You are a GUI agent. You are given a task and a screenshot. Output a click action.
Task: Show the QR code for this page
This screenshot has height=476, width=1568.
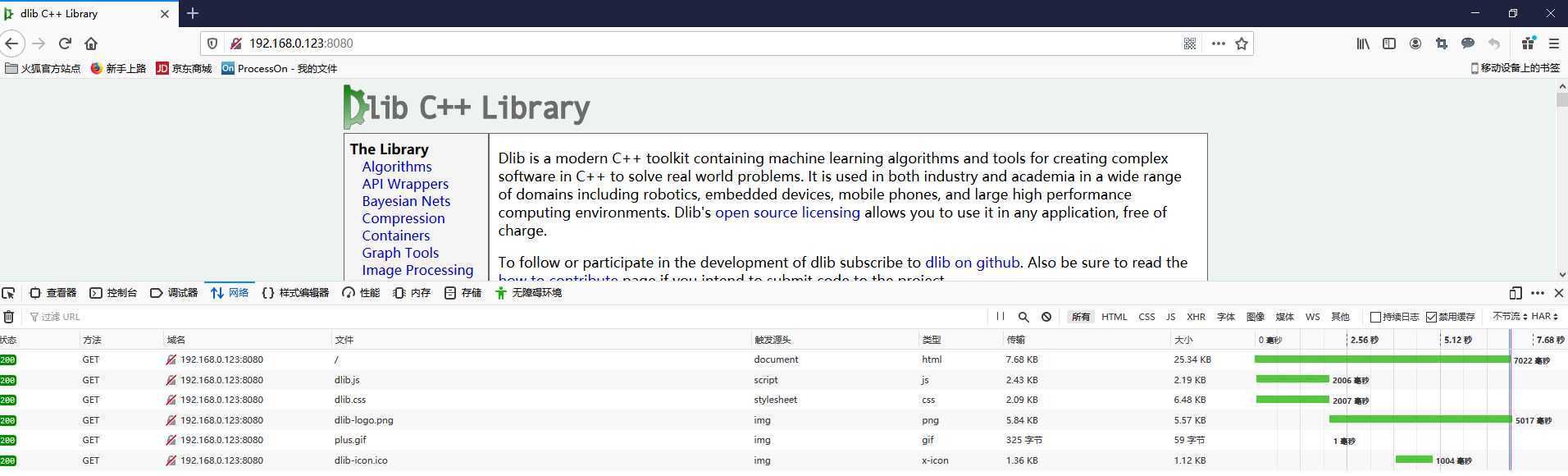(1190, 43)
